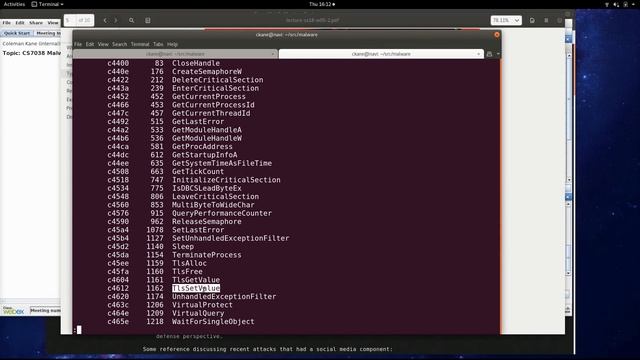Click the network status icon in top bar
Screen dimensions: 640x360
tap(607, 4)
